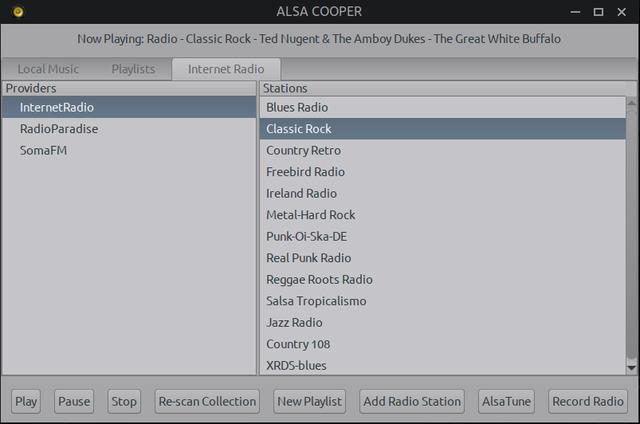The height and width of the screenshot is (424, 640).
Task: Select the Internet Radio tab
Action: point(226,69)
